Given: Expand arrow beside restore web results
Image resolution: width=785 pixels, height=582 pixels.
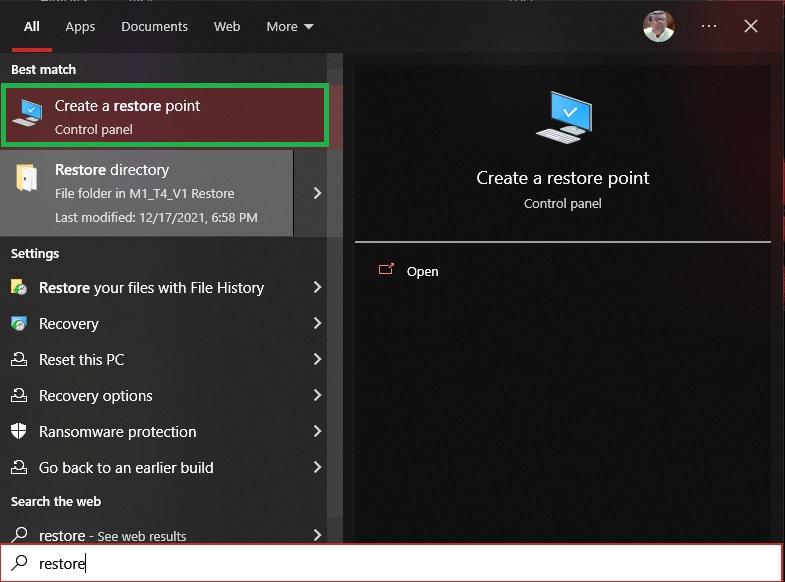Looking at the screenshot, I should point(317,535).
